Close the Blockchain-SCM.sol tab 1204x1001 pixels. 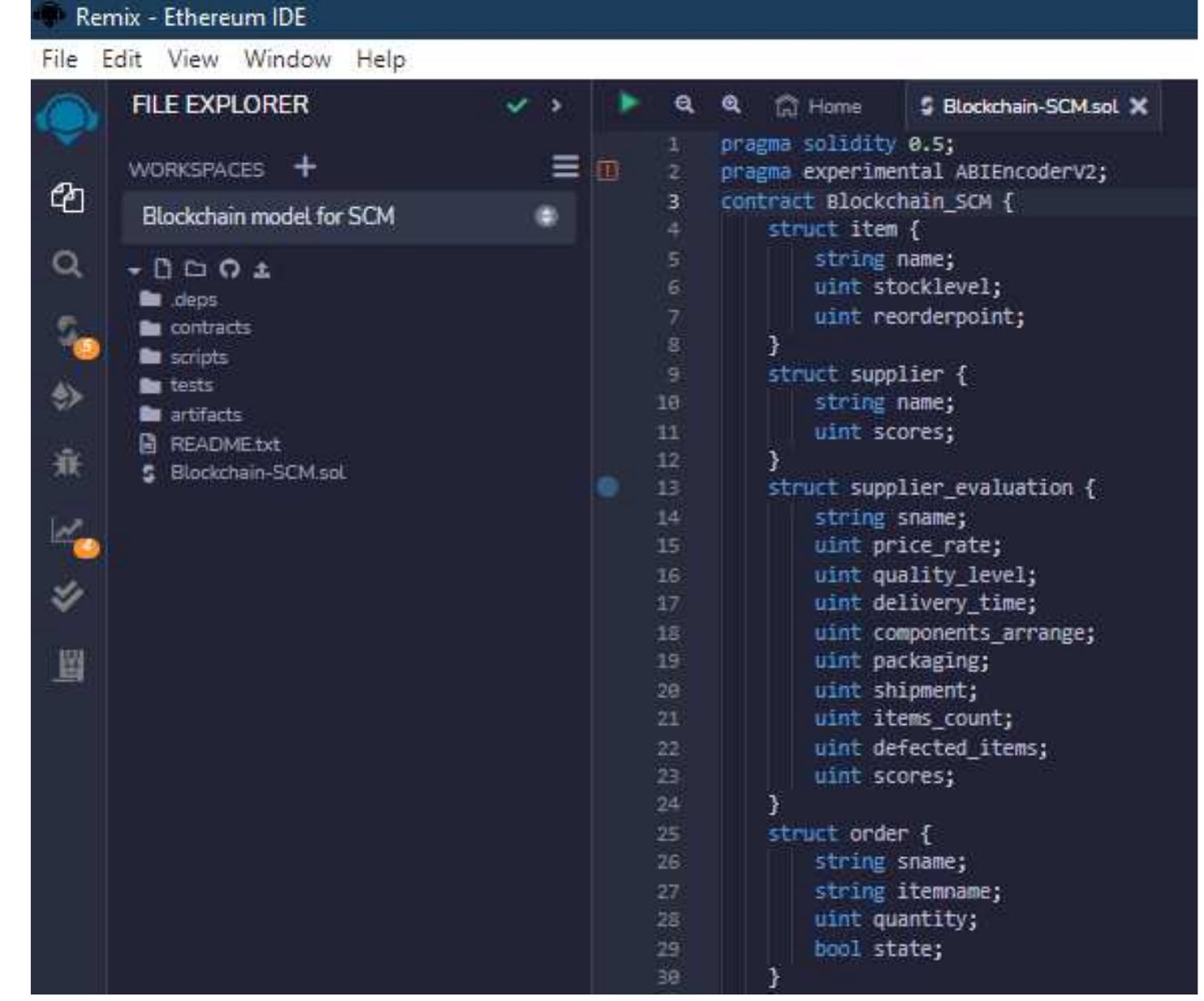tap(1139, 106)
